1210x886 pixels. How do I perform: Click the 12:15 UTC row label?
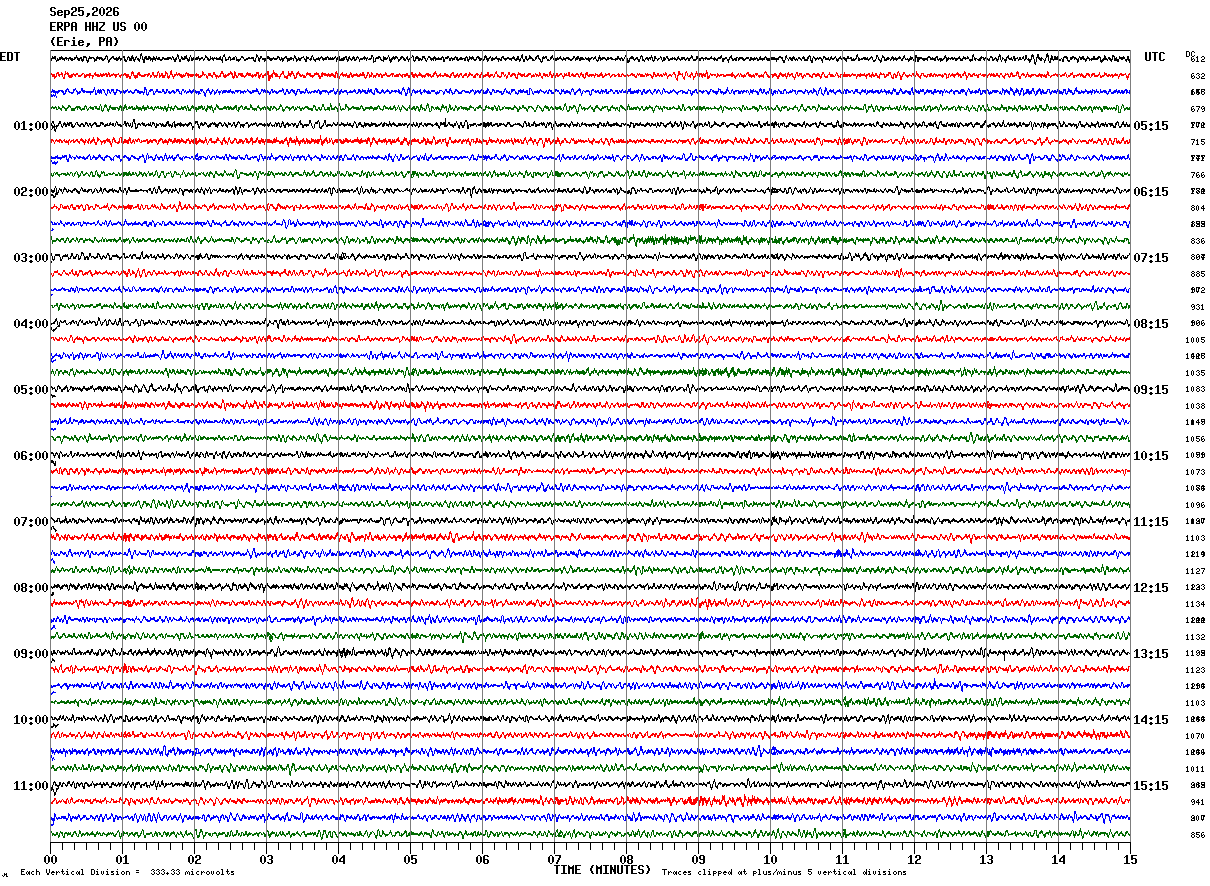(1151, 588)
